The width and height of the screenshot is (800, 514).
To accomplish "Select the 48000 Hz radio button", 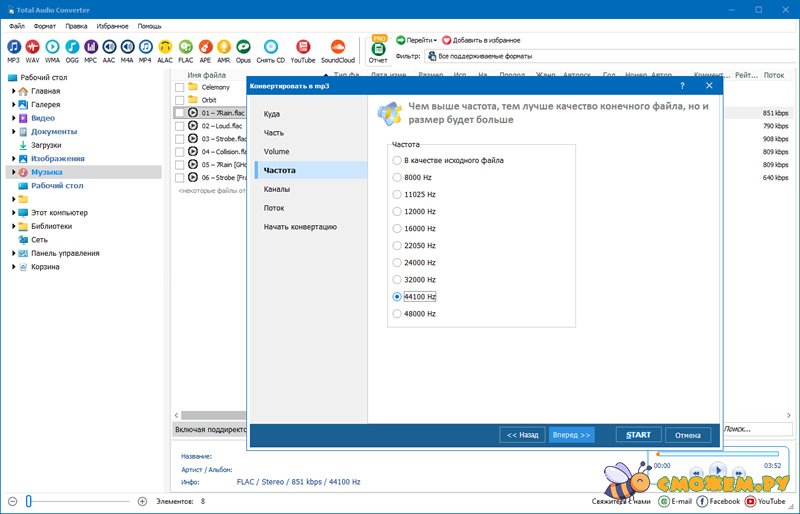I will [397, 314].
